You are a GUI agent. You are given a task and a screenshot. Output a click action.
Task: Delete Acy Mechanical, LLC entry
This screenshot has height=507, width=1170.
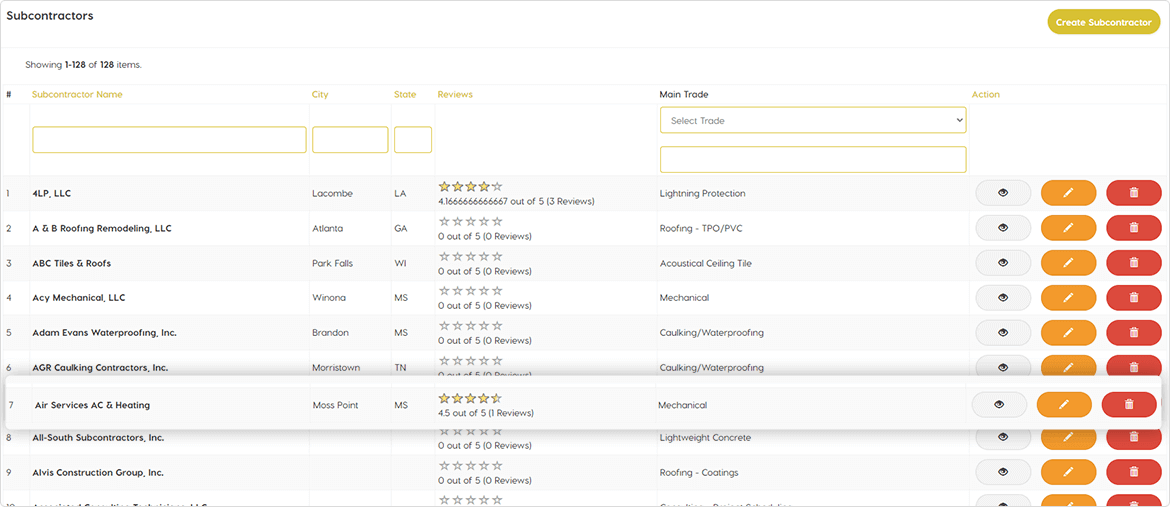(x=1133, y=297)
